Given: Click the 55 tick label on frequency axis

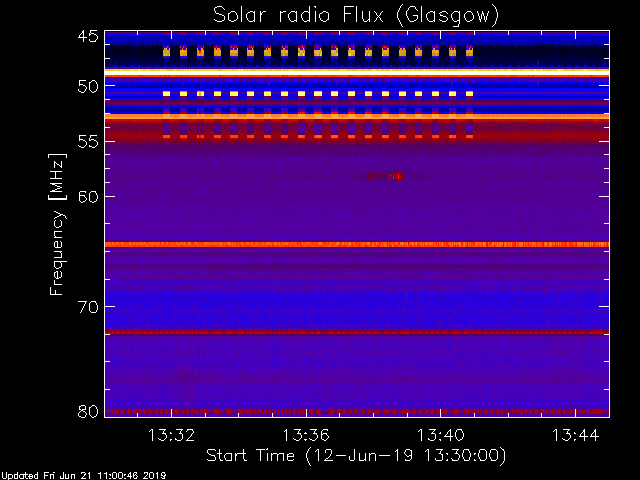Looking at the screenshot, I should (87, 142).
